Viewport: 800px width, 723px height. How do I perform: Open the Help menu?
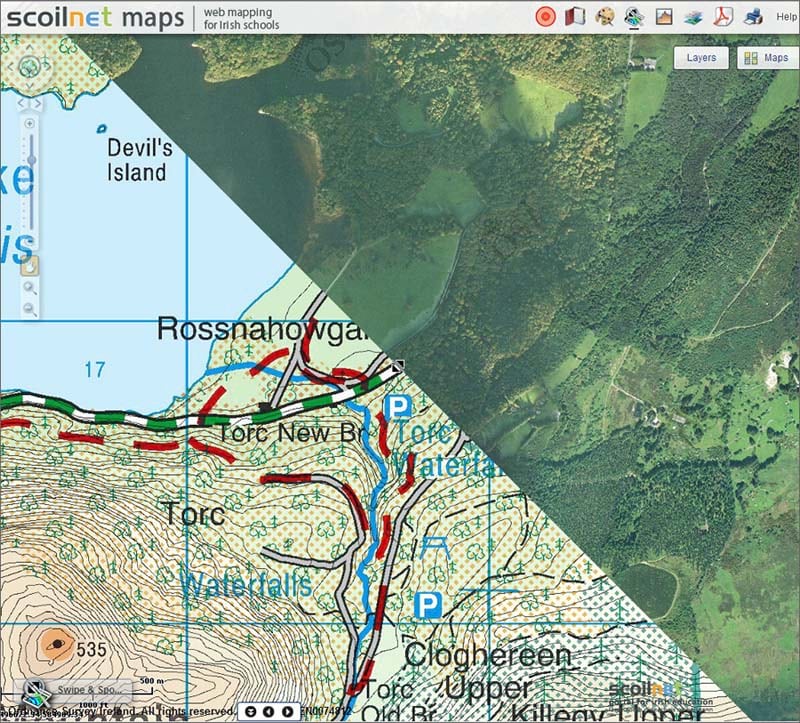tap(786, 17)
